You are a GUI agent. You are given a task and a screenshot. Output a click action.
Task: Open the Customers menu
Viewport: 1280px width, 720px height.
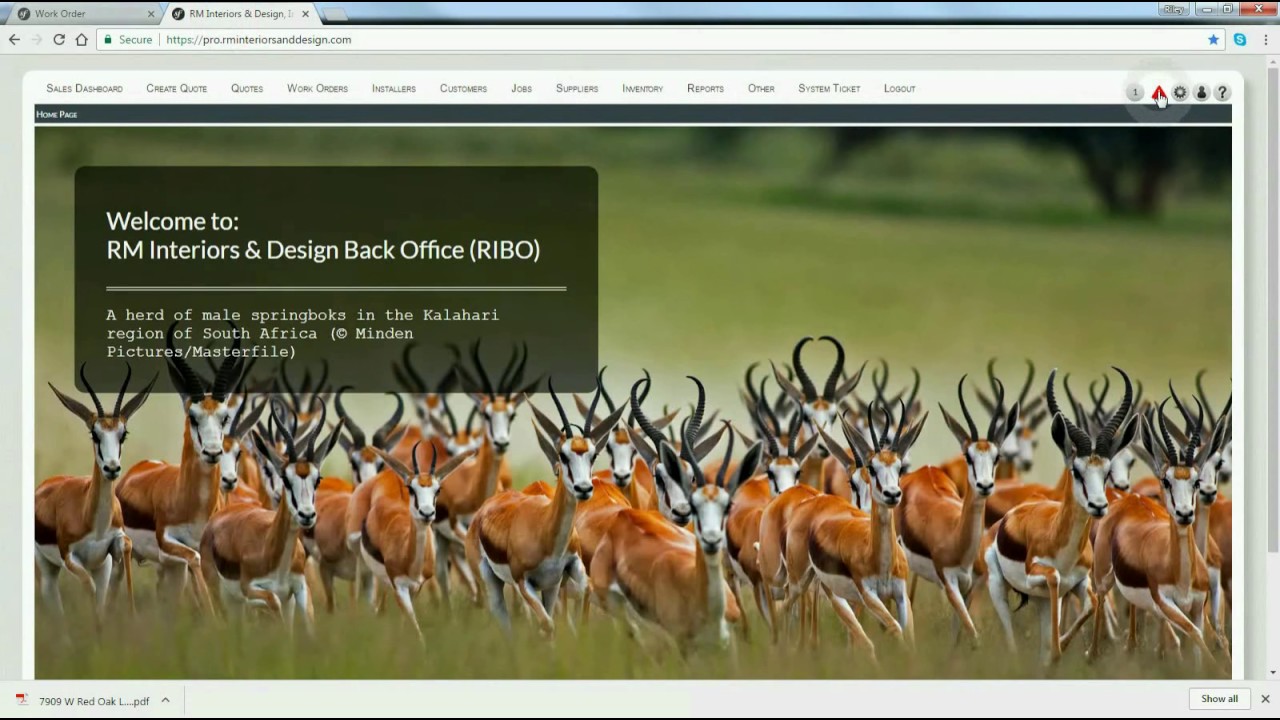[x=463, y=89]
